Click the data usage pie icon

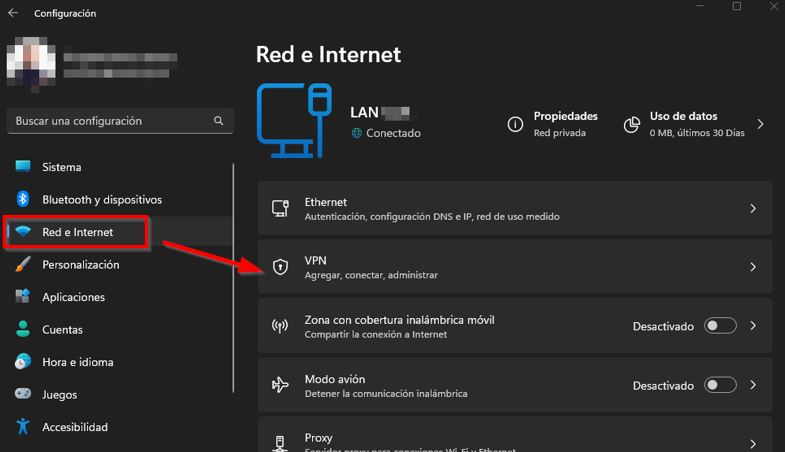click(631, 124)
